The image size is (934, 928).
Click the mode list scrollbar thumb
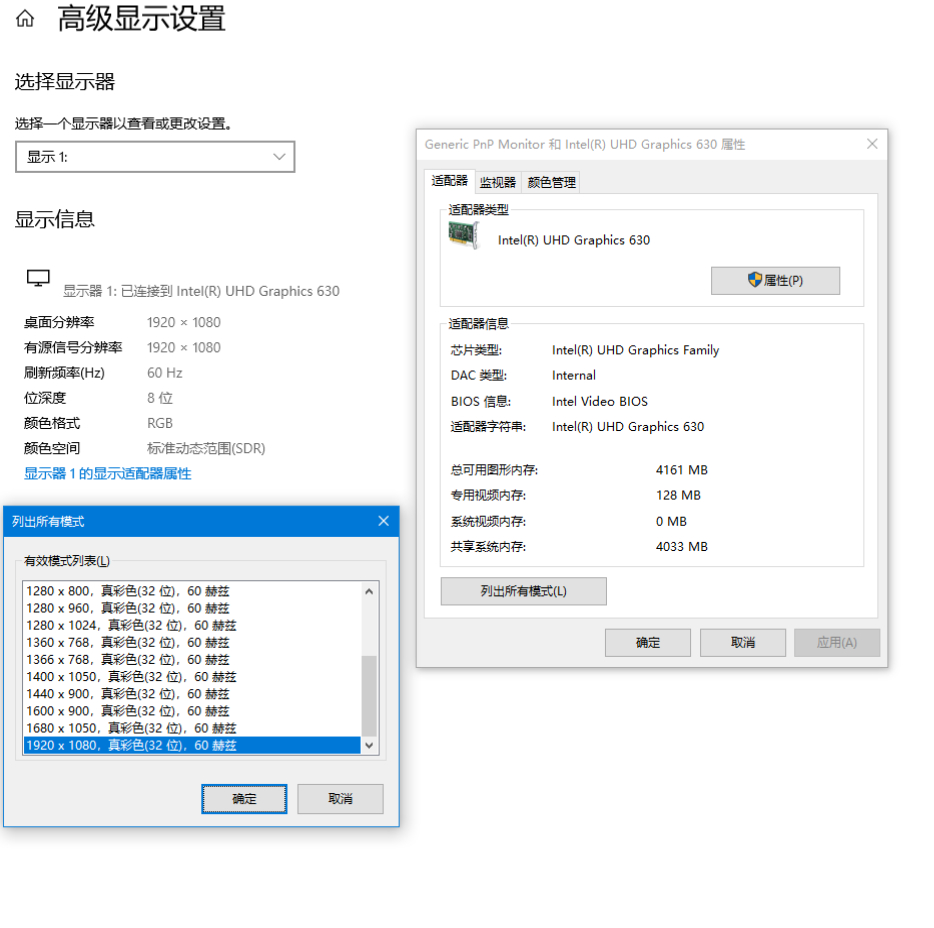(x=369, y=696)
